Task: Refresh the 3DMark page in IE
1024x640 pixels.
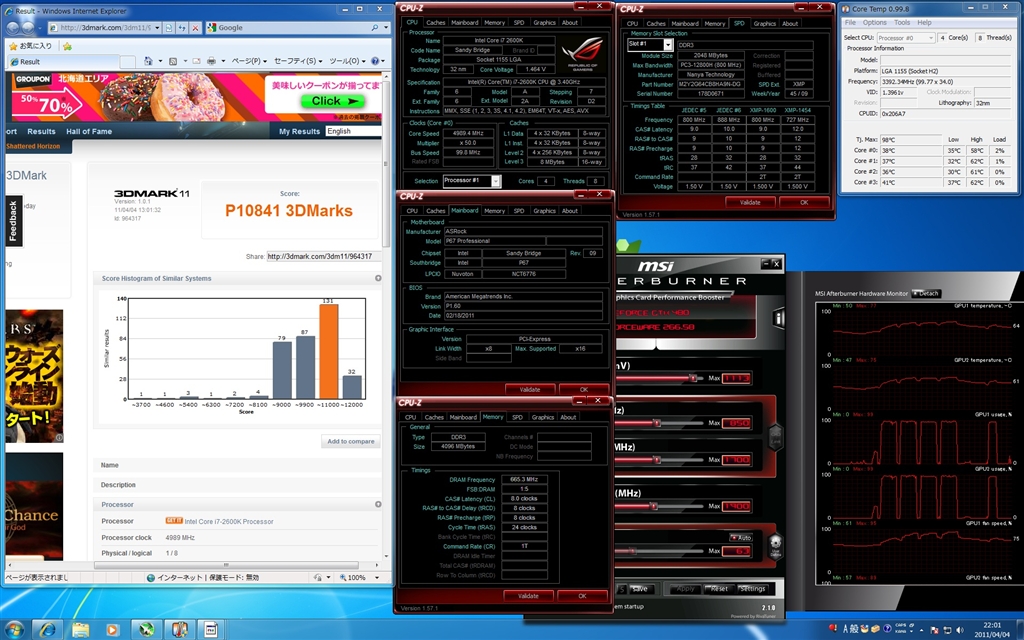Action: tap(182, 27)
